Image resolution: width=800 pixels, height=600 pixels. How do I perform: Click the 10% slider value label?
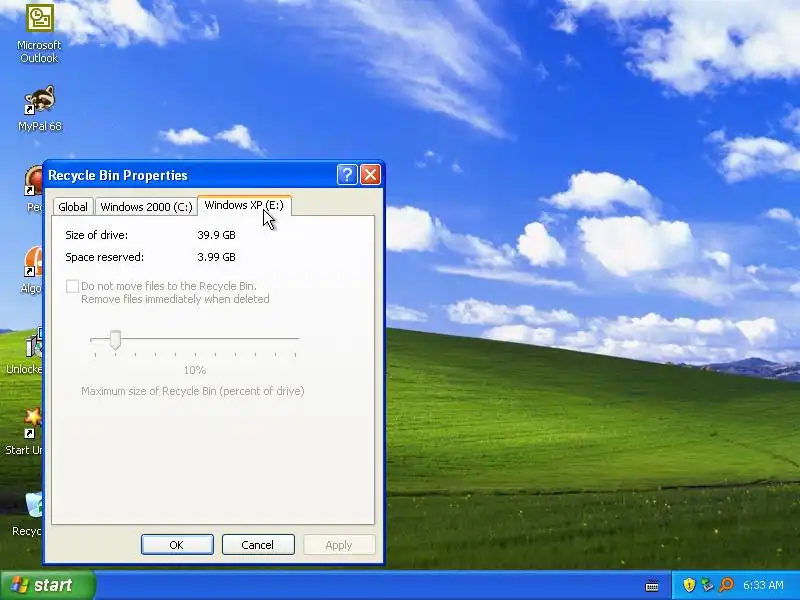tap(194, 370)
